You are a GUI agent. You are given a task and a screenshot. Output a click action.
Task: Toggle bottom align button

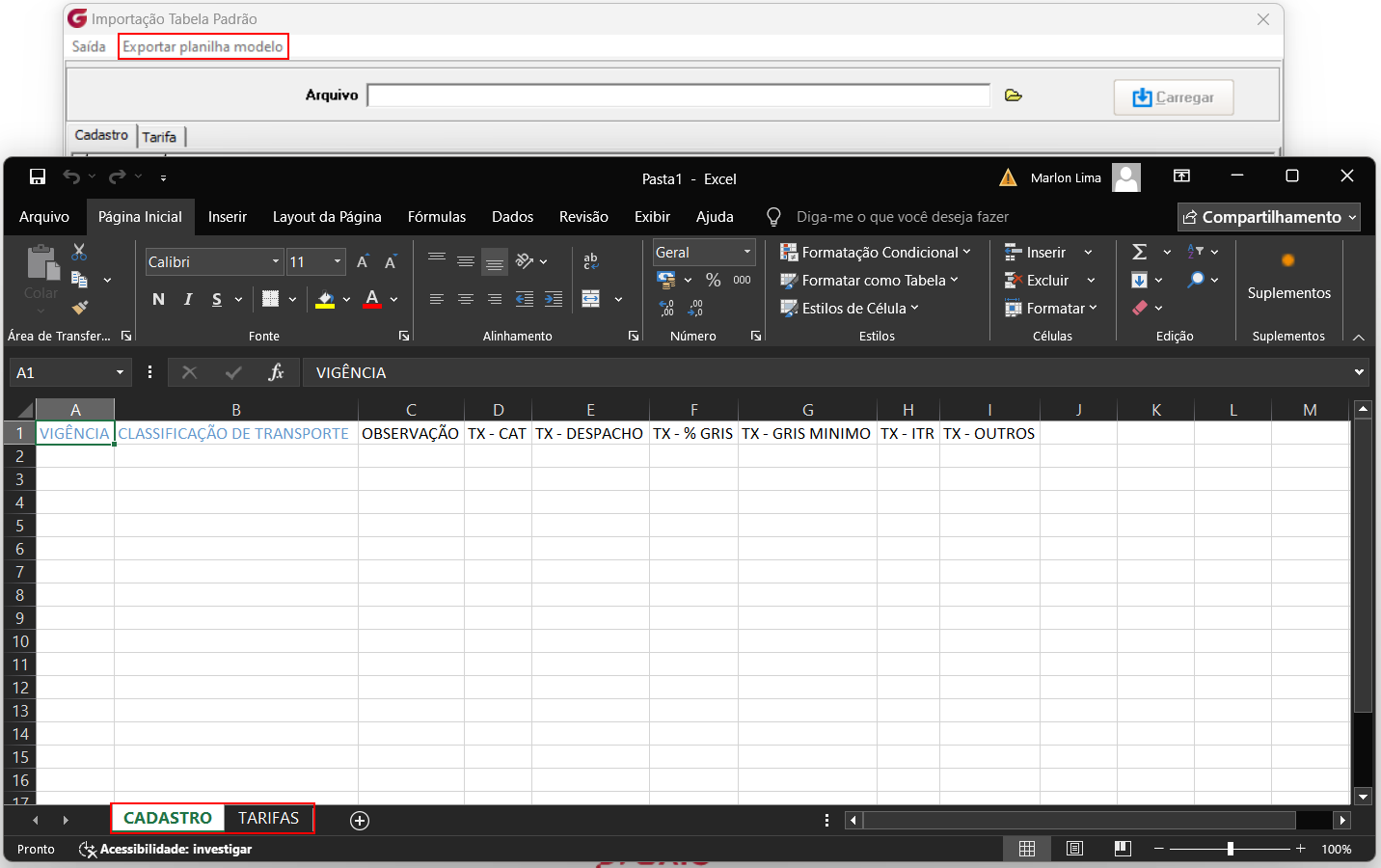(x=495, y=261)
